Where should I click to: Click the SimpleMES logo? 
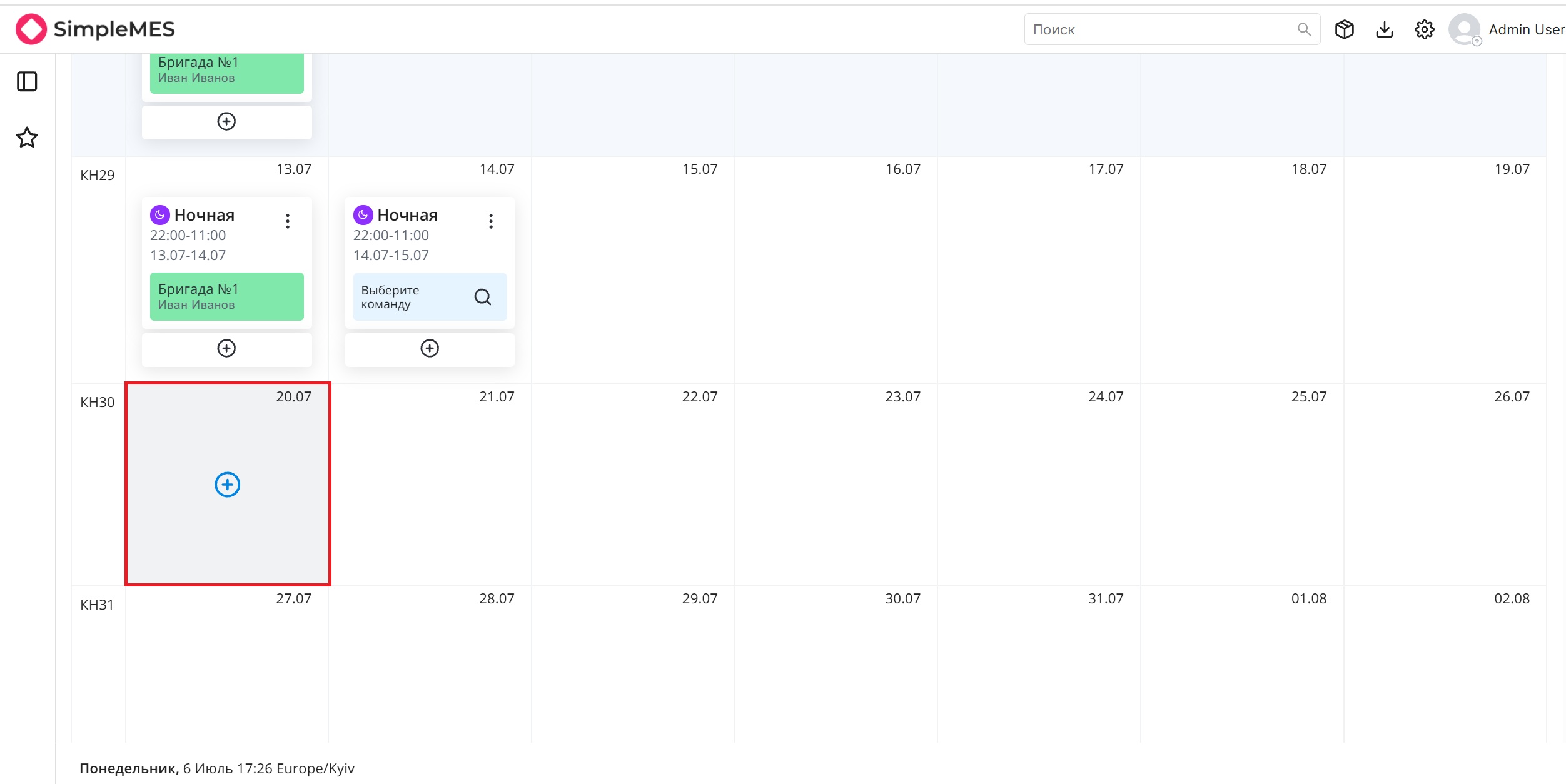pyautogui.click(x=95, y=29)
